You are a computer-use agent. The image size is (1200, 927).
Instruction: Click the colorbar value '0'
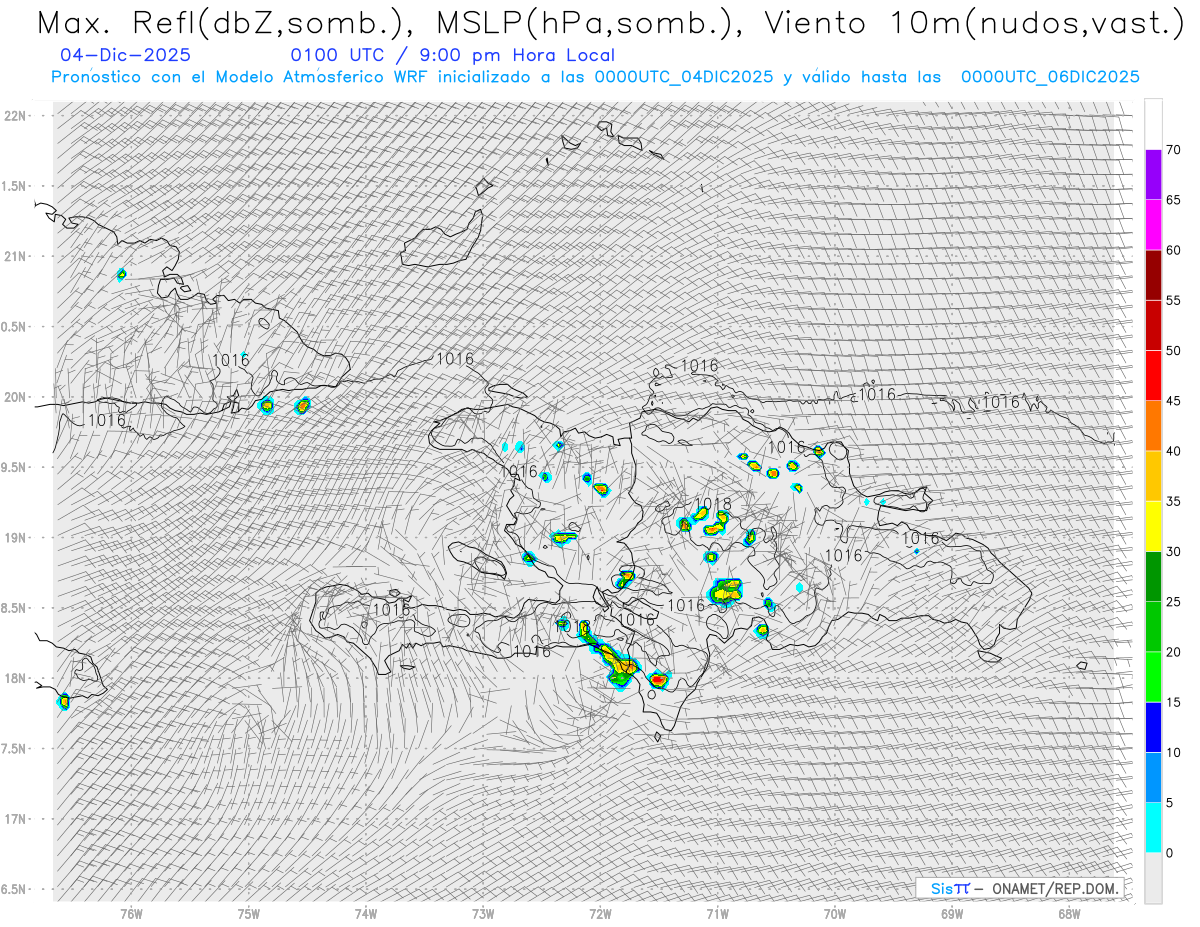tap(1169, 853)
